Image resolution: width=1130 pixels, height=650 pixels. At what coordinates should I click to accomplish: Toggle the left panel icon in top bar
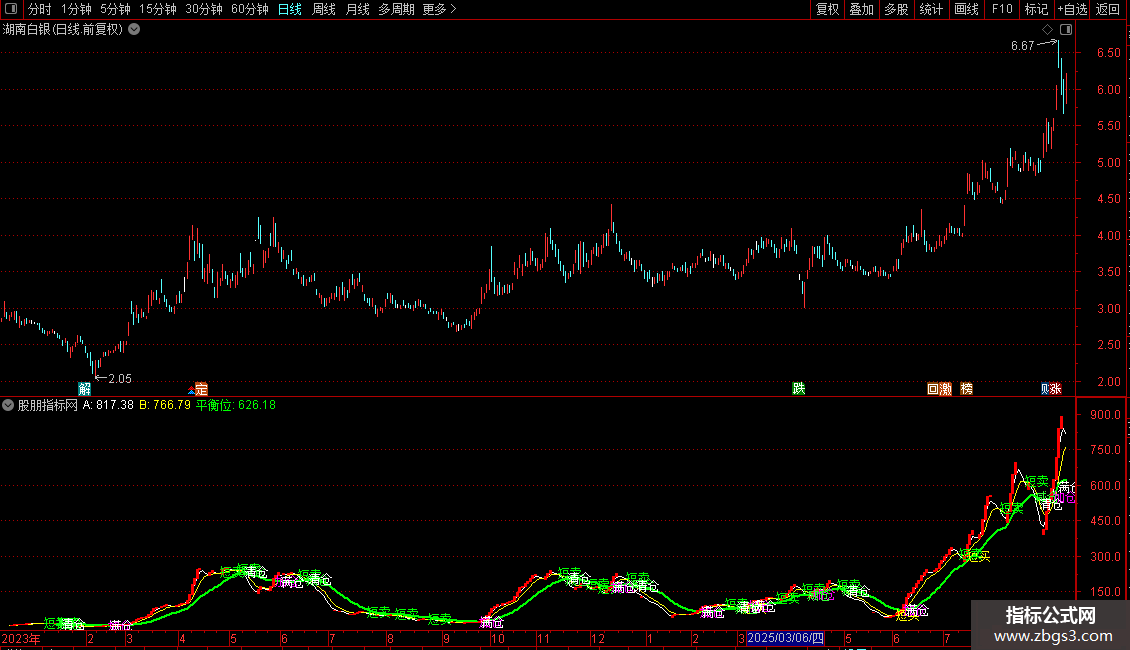click(x=11, y=9)
